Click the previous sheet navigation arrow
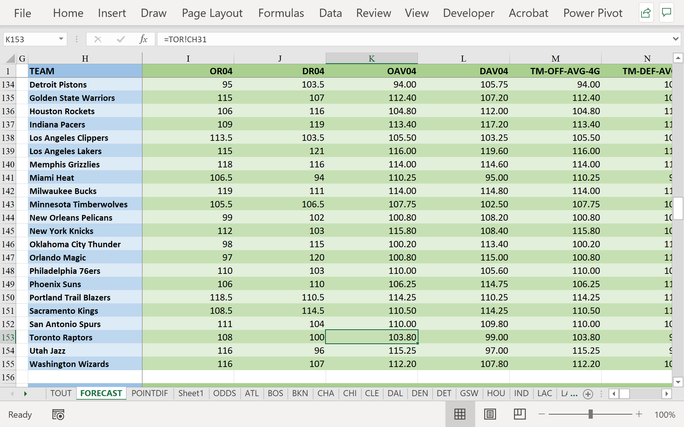Viewport: 684px width, 427px height. [x=12, y=394]
